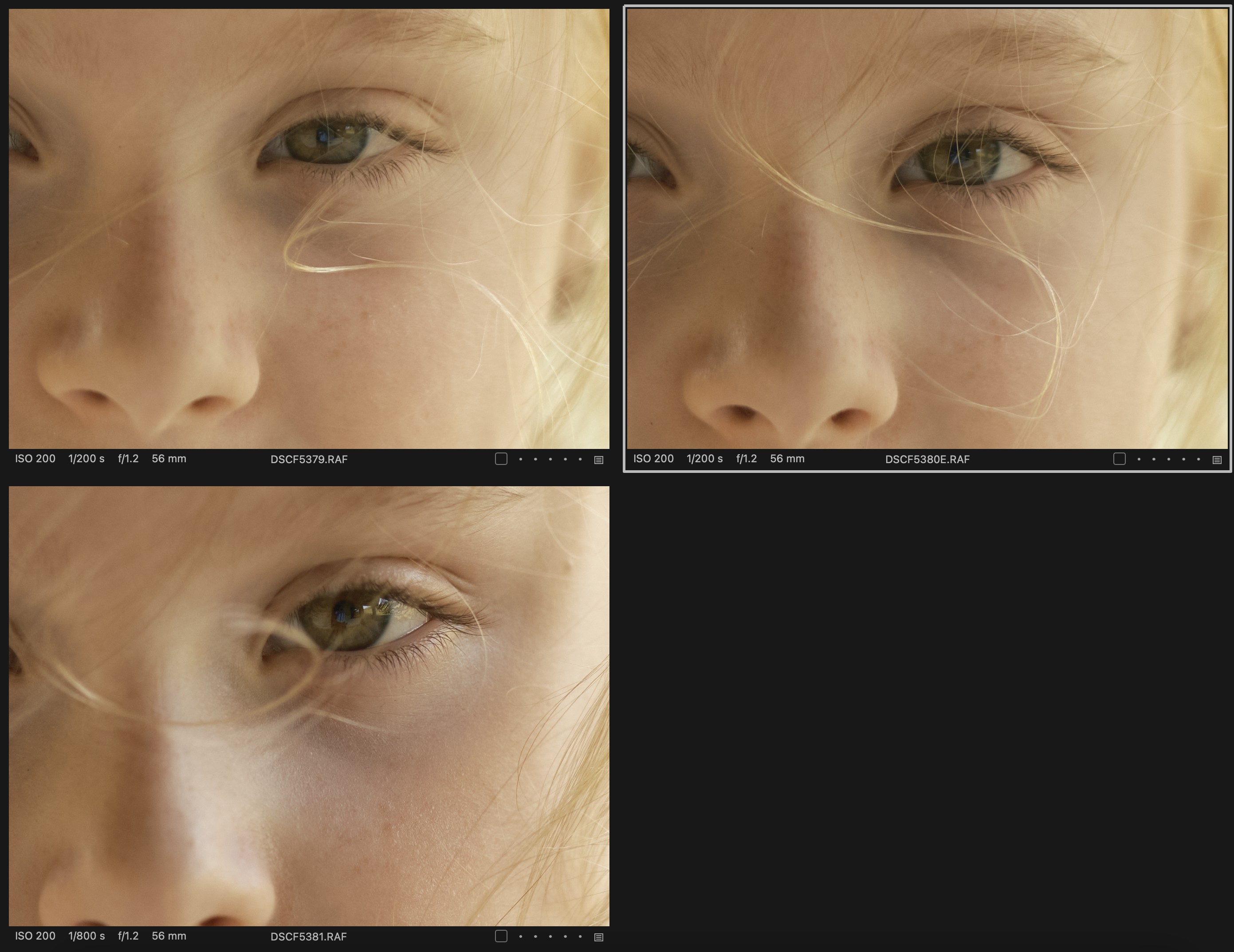Toggle the color tag box for DSCF5381.RAF
Image resolution: width=1234 pixels, height=952 pixels.
(501, 936)
